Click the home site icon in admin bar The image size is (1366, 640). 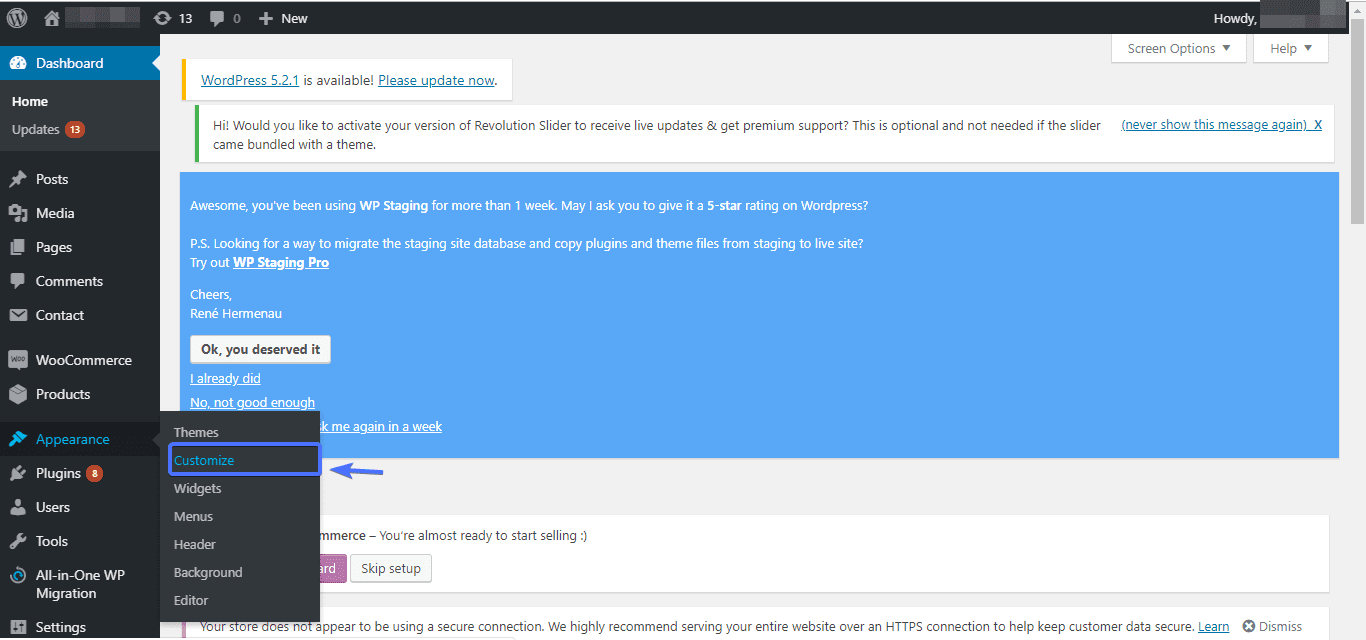click(x=53, y=18)
